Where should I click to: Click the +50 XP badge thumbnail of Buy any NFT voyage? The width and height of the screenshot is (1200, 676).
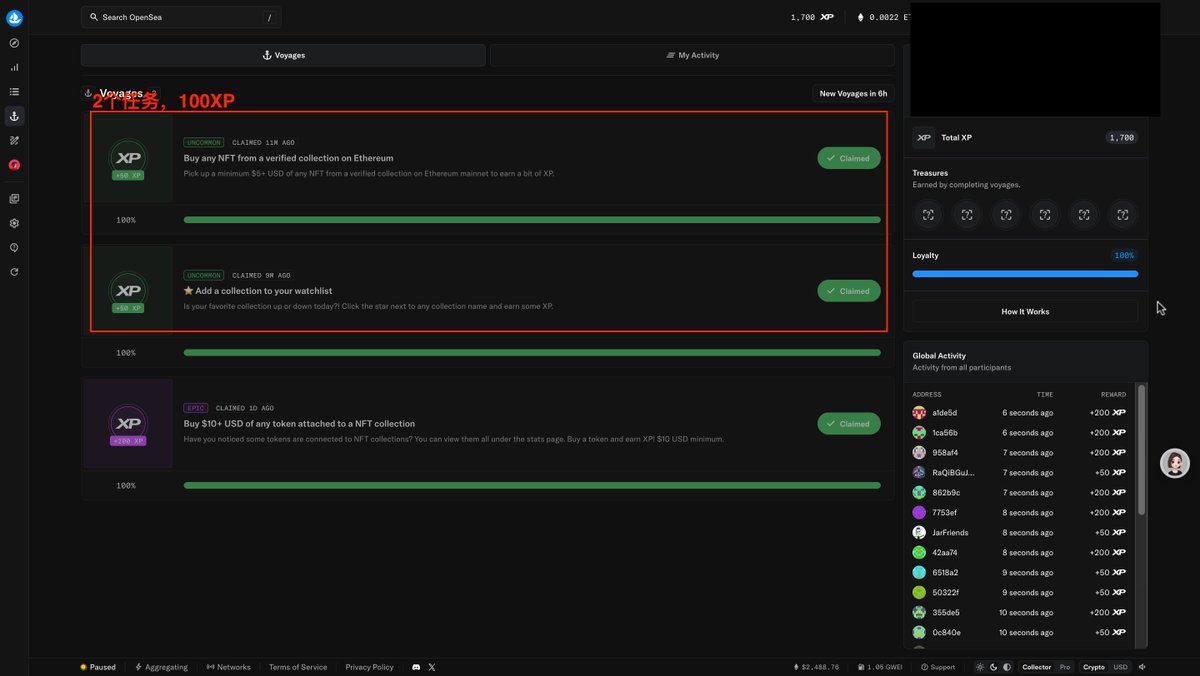click(128, 158)
